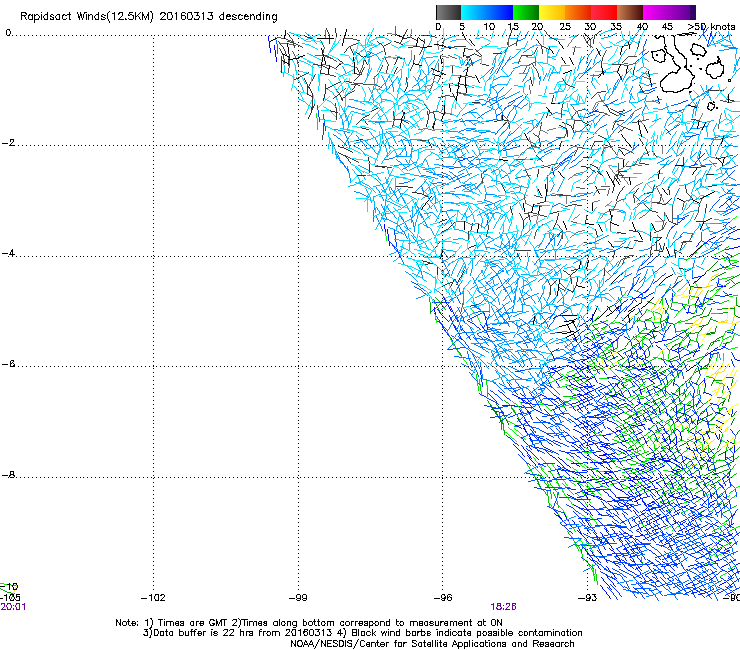Viewport: 740px width, 650px height.
Task: Click the red 30-35 knots legend swatch
Action: point(604,12)
